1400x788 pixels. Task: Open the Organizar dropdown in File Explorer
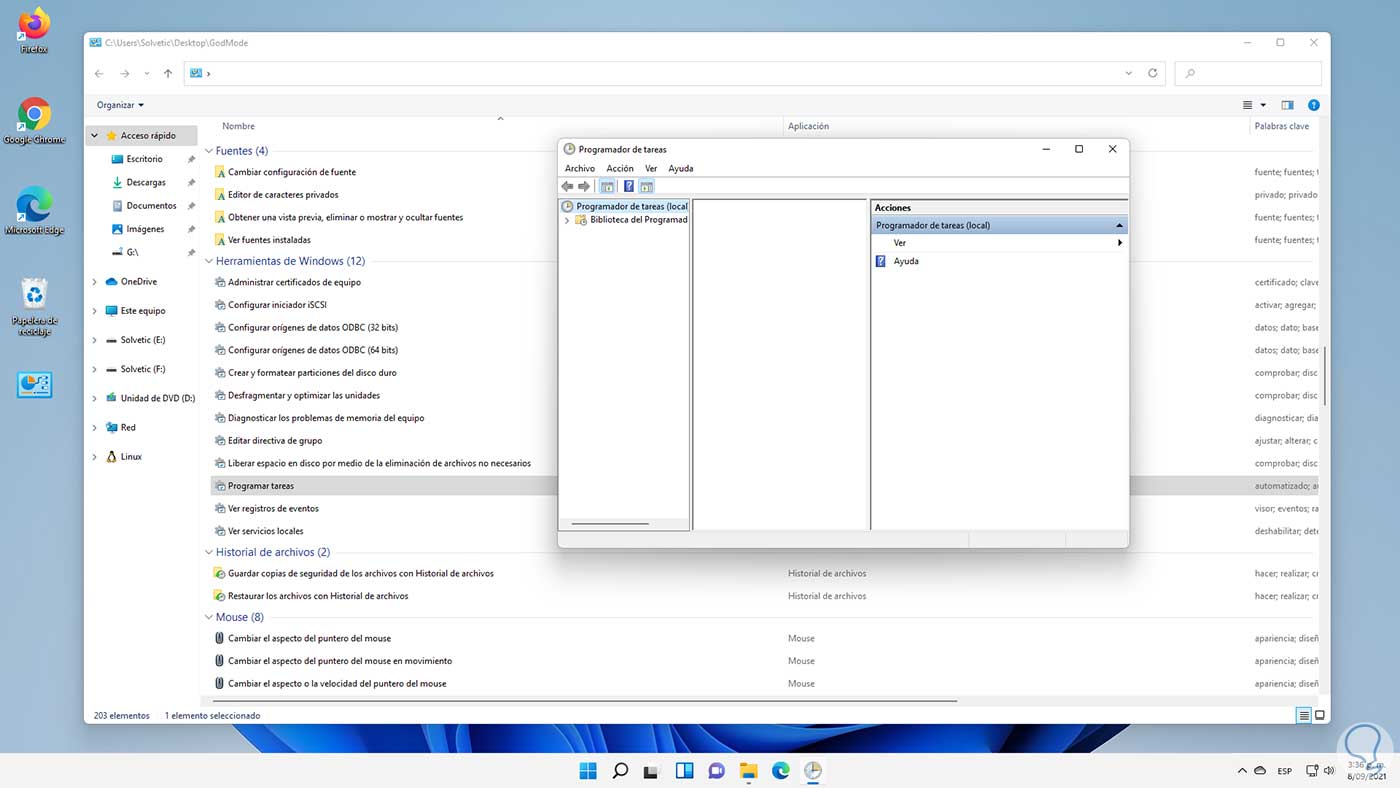coord(120,105)
